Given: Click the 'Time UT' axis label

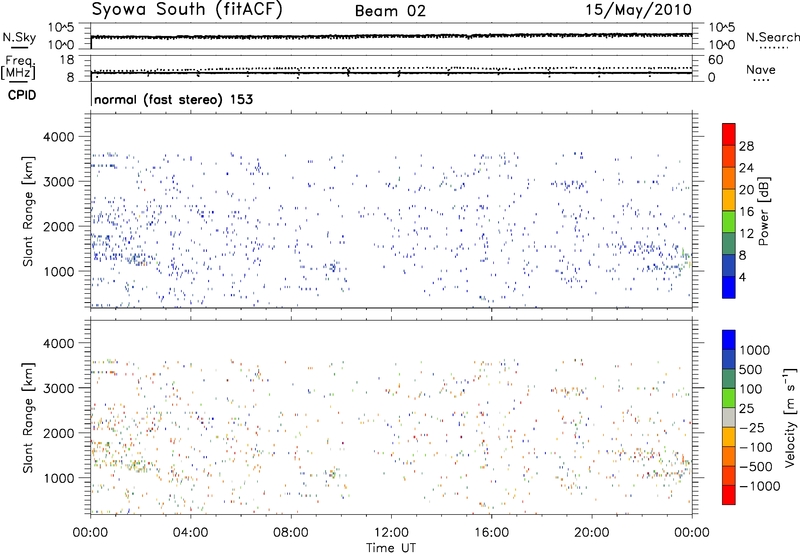Looking at the screenshot, I should tap(391, 547).
